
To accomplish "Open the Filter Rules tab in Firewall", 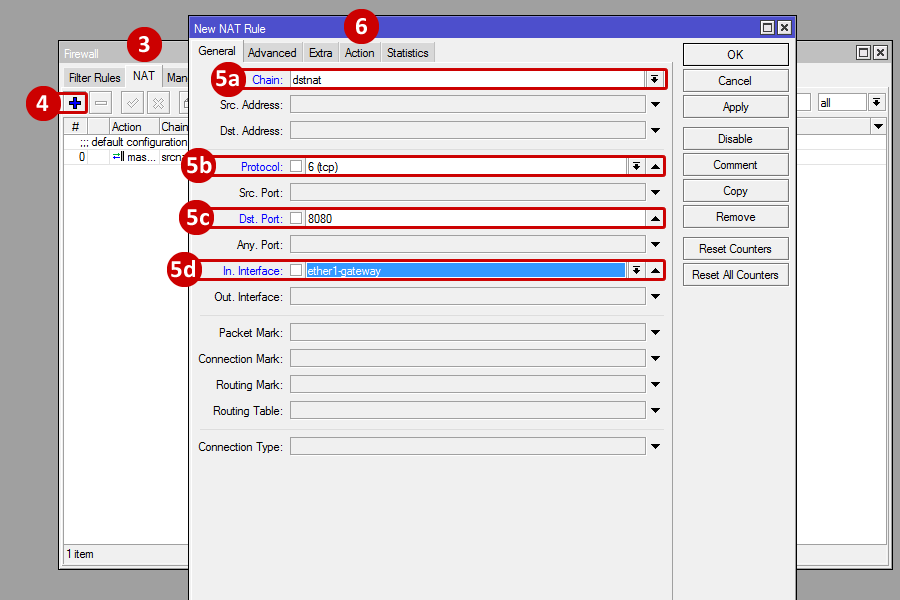I will tap(94, 77).
